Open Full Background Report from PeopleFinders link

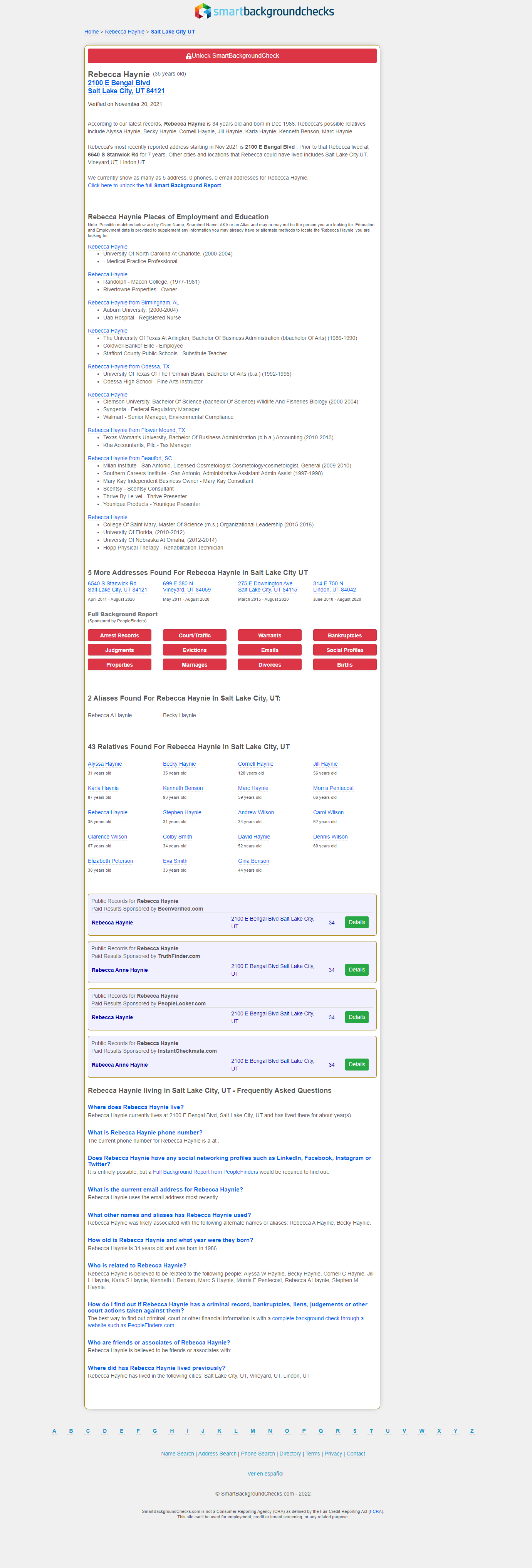pyautogui.click(x=206, y=1172)
